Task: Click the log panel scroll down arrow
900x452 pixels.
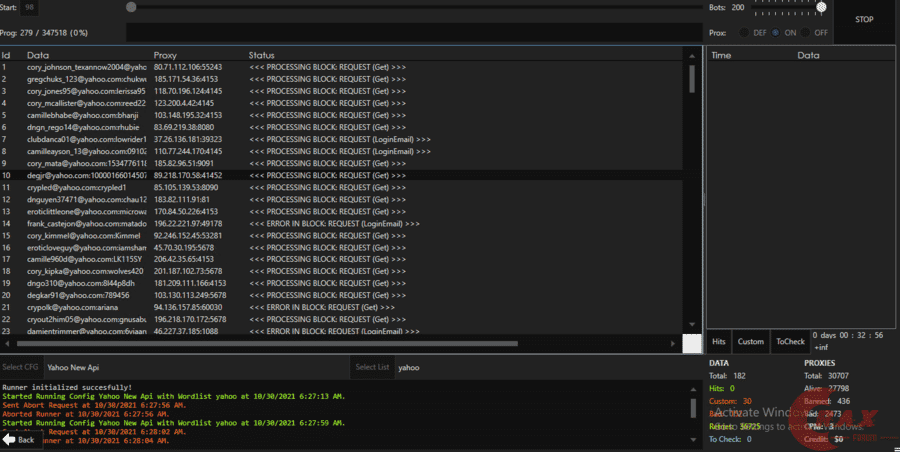Action: click(693, 440)
